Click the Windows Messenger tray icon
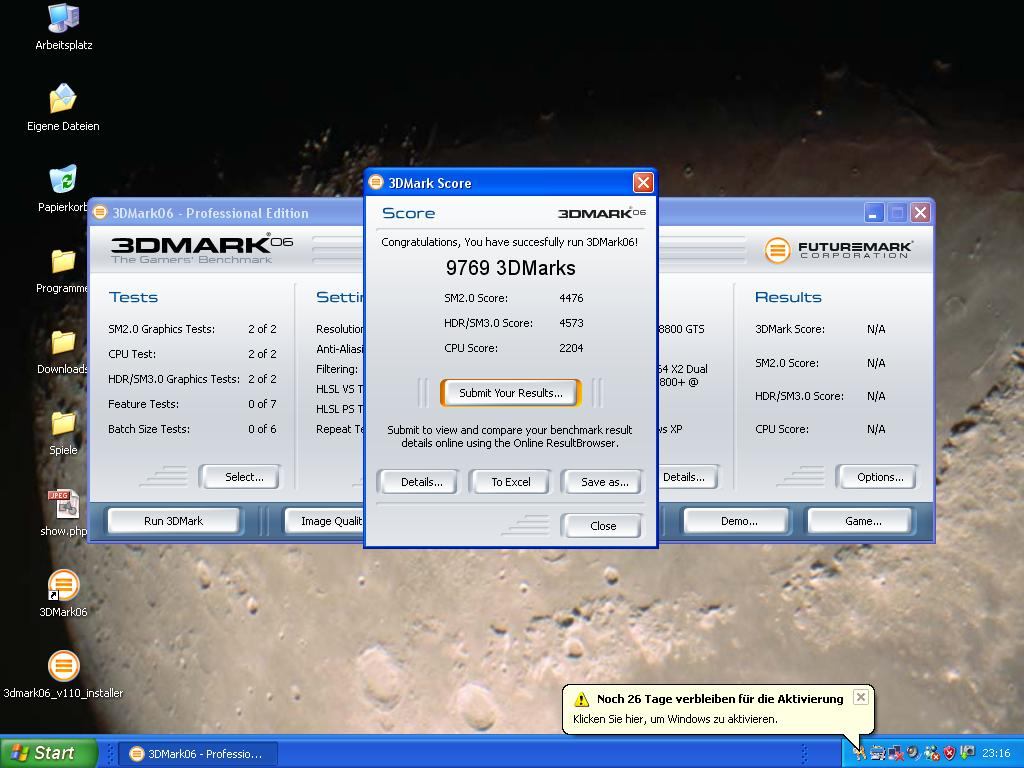 tap(932, 753)
